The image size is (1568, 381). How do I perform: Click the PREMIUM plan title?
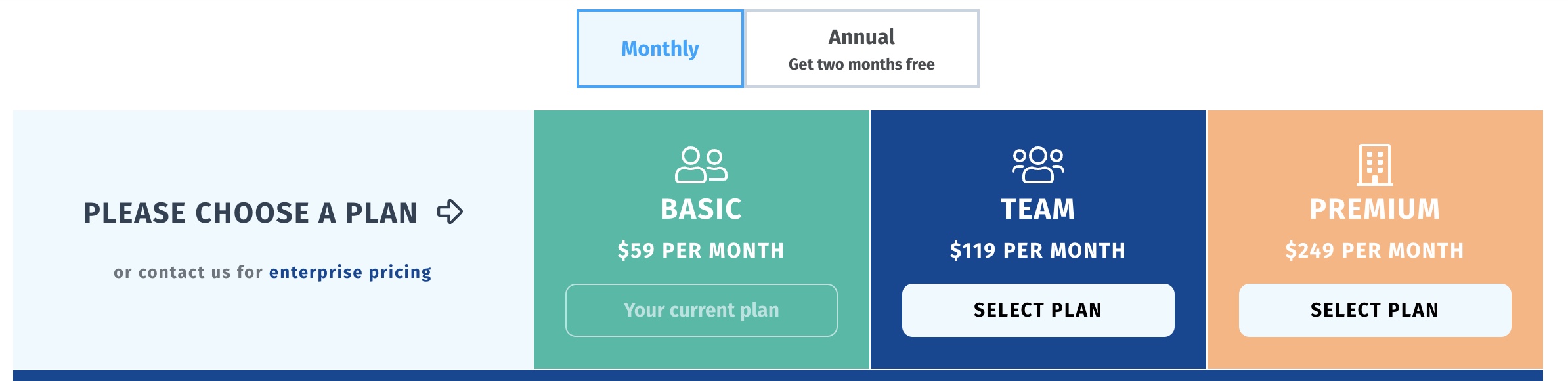(1374, 210)
